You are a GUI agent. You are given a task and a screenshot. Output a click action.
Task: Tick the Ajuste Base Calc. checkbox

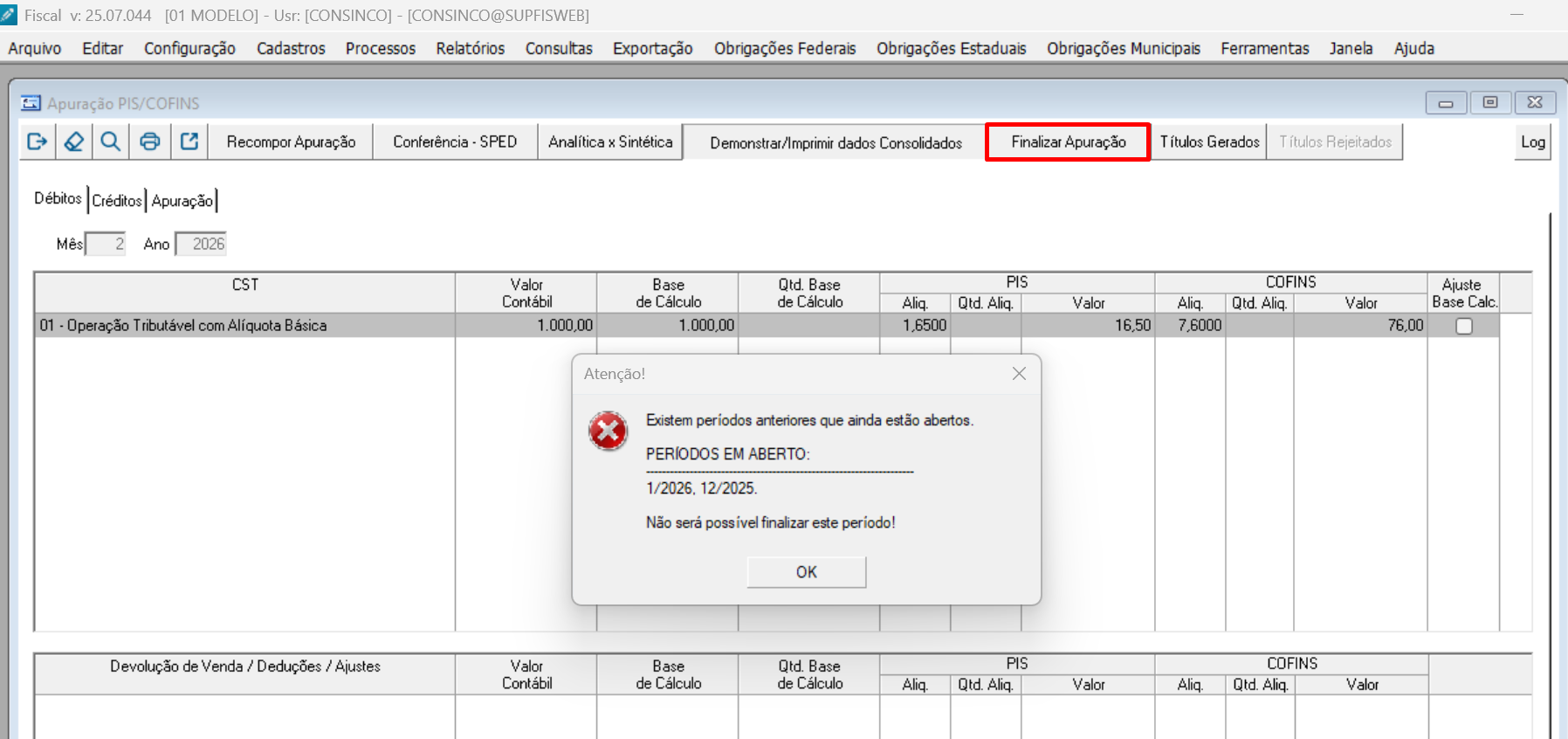coord(1464,326)
